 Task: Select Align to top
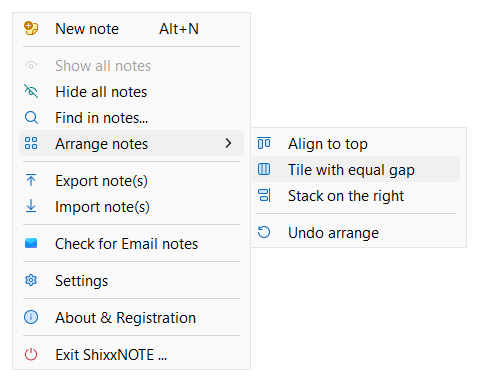click(x=356, y=144)
